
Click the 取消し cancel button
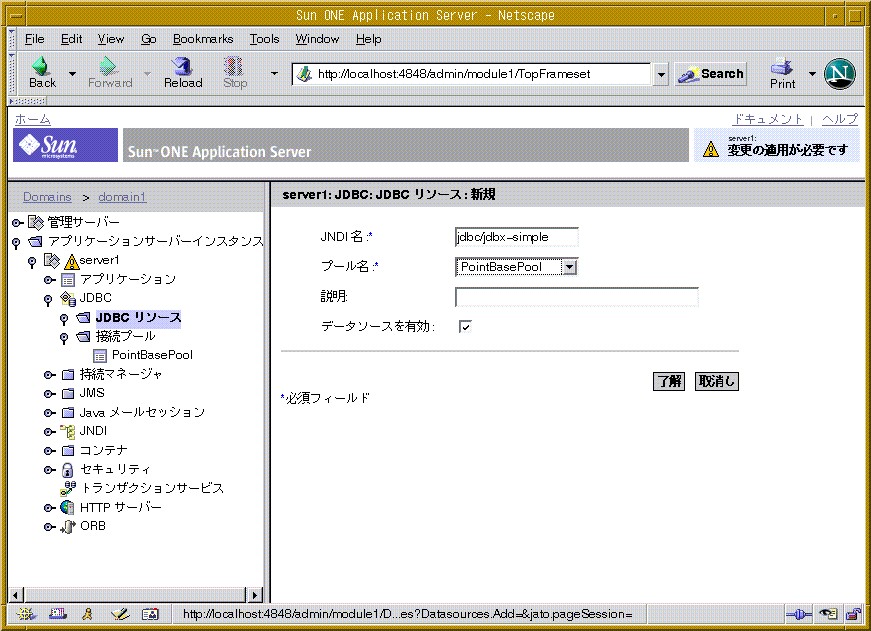tap(717, 382)
